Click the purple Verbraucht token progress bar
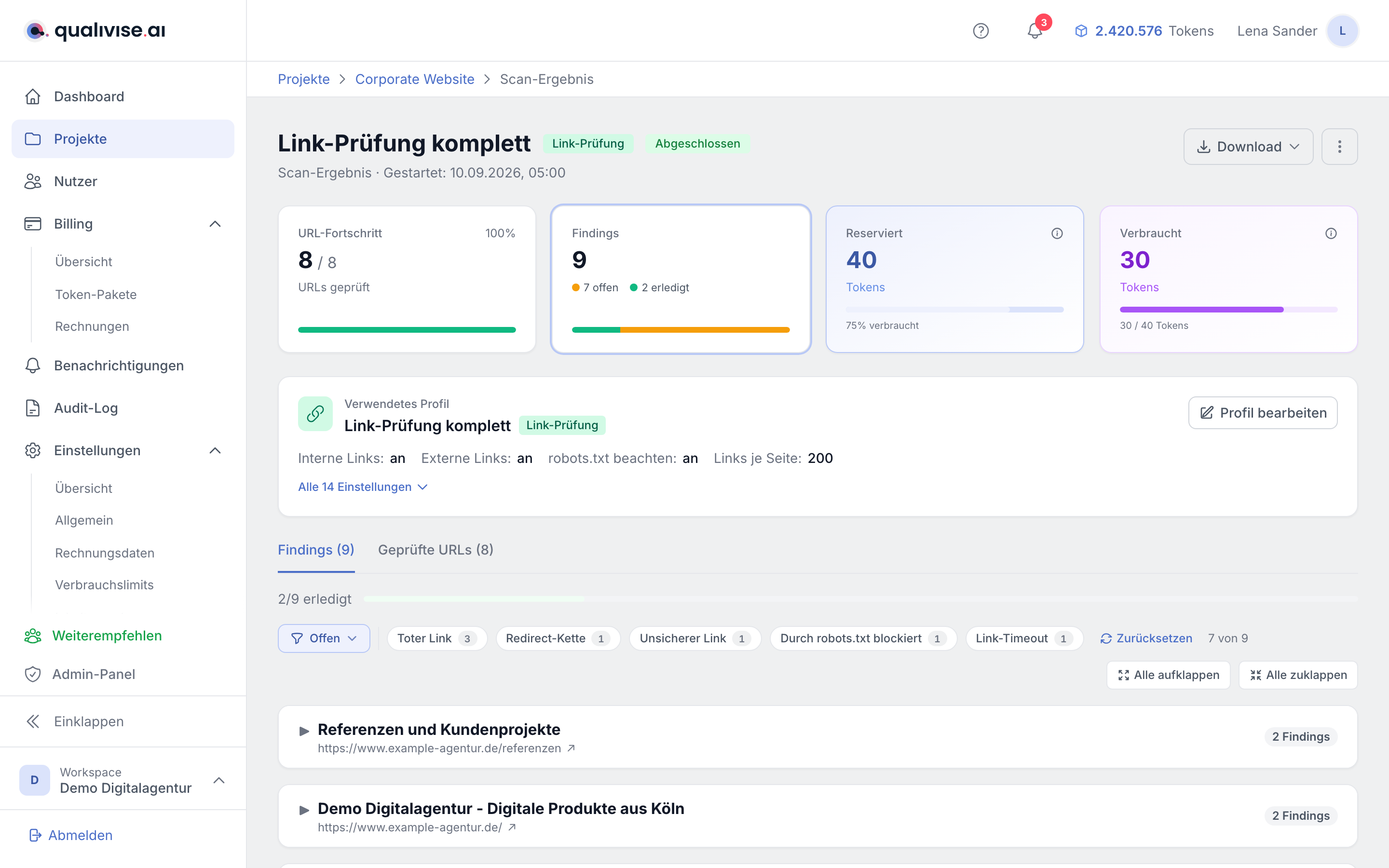This screenshot has width=1389, height=868. click(1228, 310)
